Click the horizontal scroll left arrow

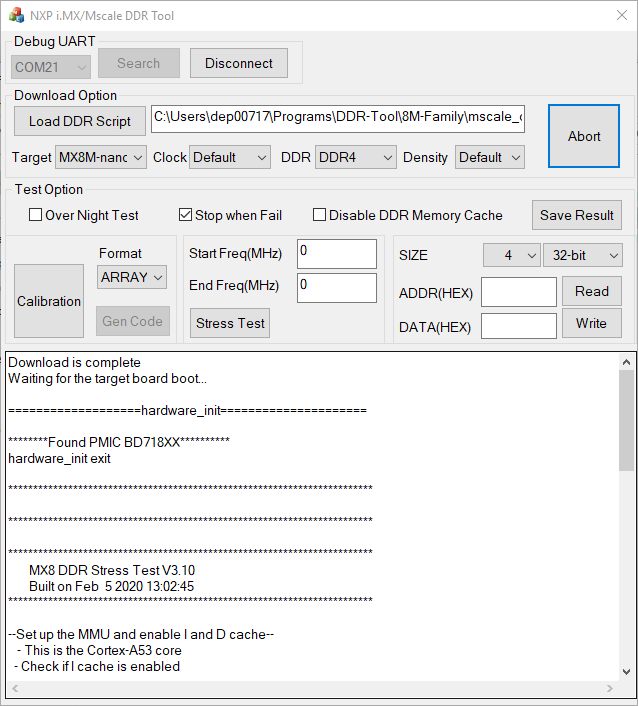[x=15, y=688]
